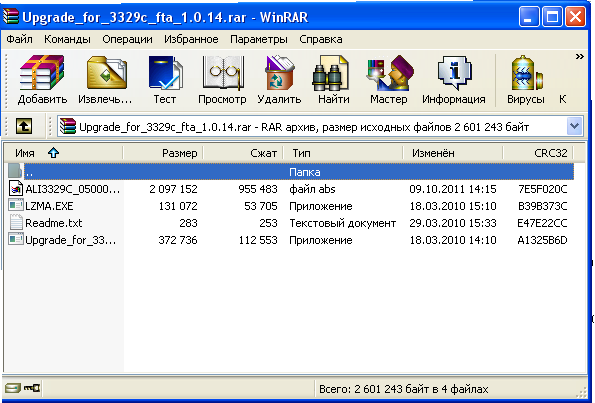Click the Найти (Find) binoculars icon
This screenshot has width=595, height=403.
pyautogui.click(x=331, y=73)
